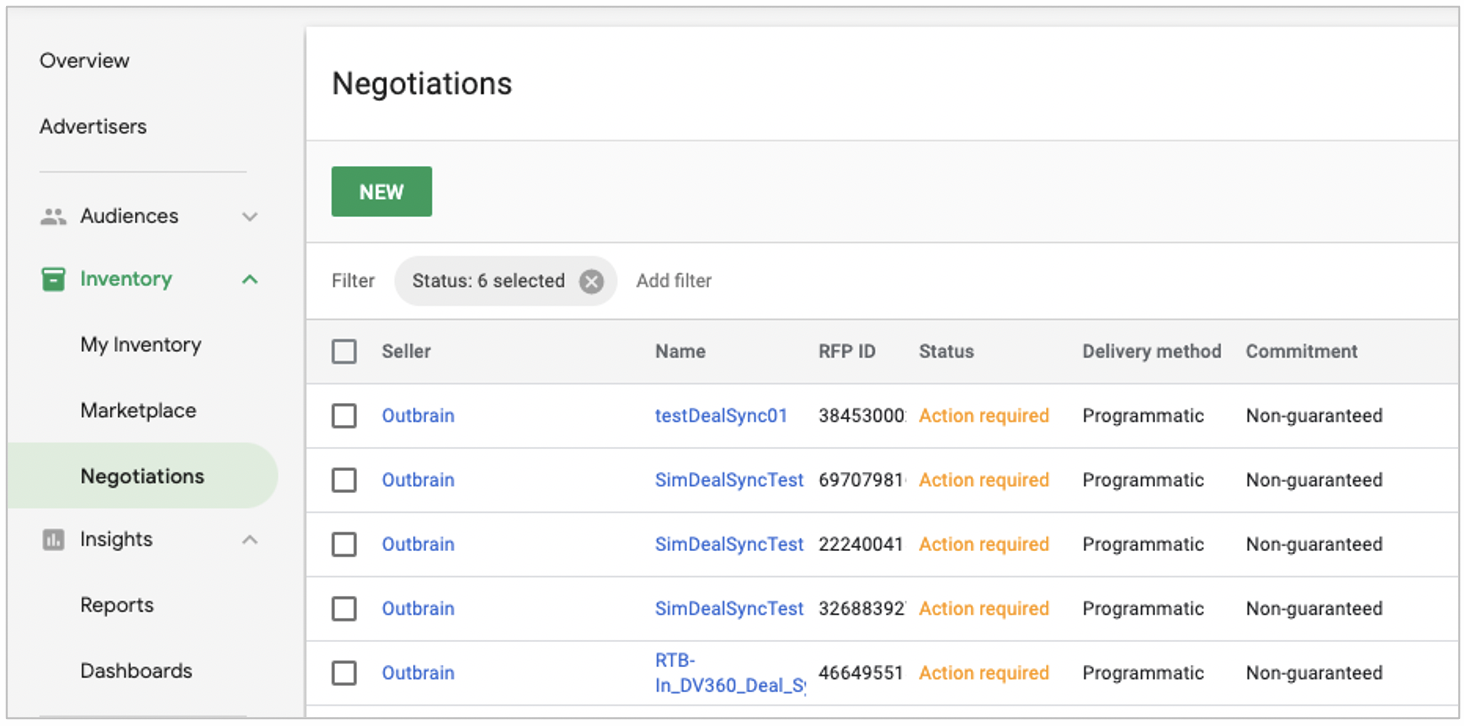Click the Audiences people icon
The width and height of the screenshot is (1464, 726).
click(x=53, y=216)
